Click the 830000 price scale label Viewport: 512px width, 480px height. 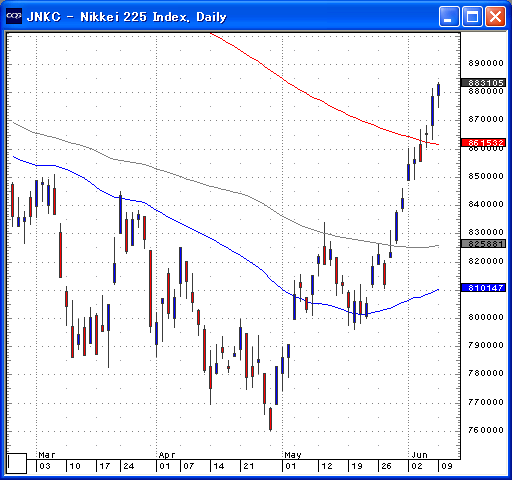(486, 232)
